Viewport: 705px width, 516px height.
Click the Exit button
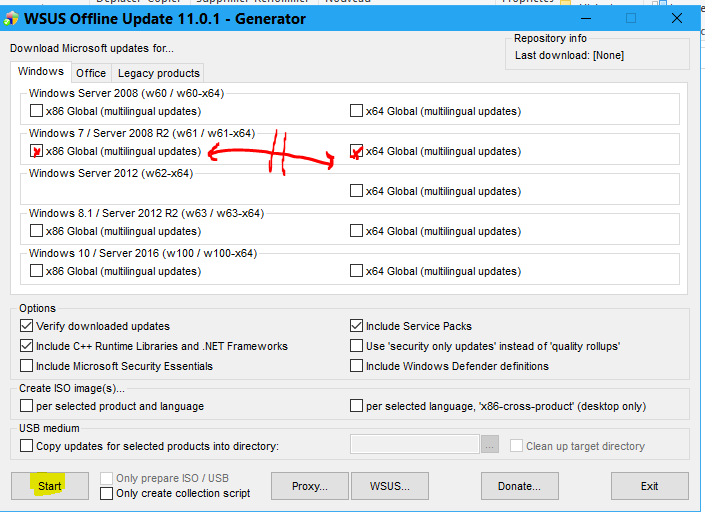[x=649, y=486]
